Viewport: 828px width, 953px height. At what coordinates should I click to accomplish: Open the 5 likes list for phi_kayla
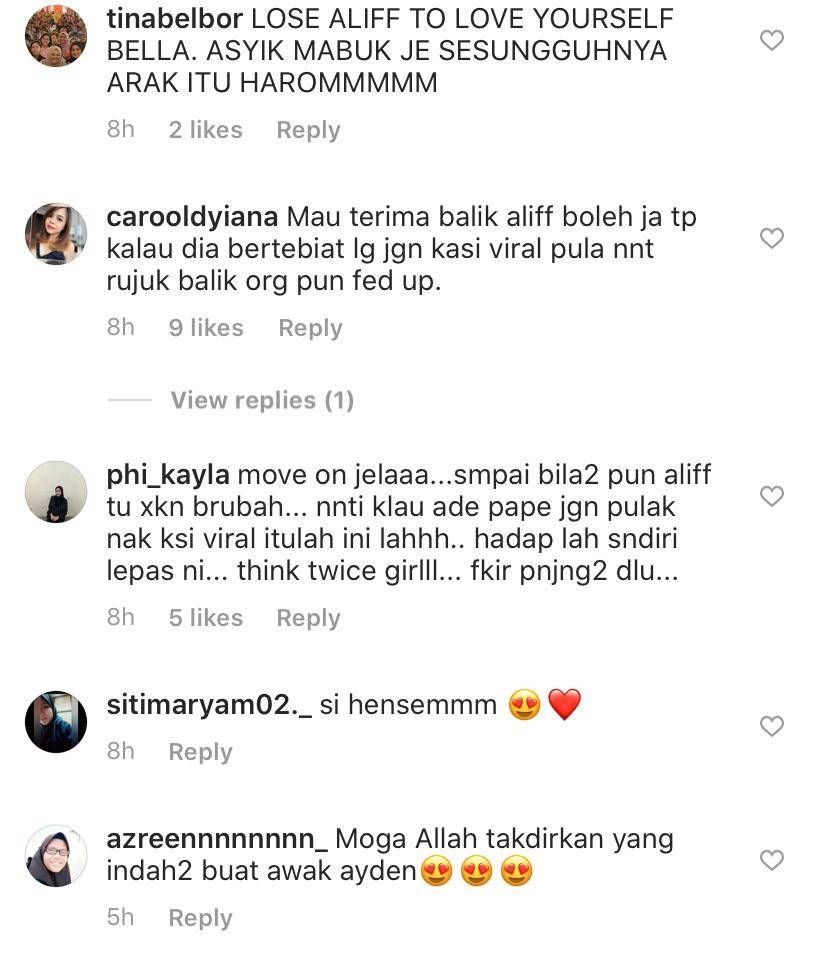click(x=205, y=618)
